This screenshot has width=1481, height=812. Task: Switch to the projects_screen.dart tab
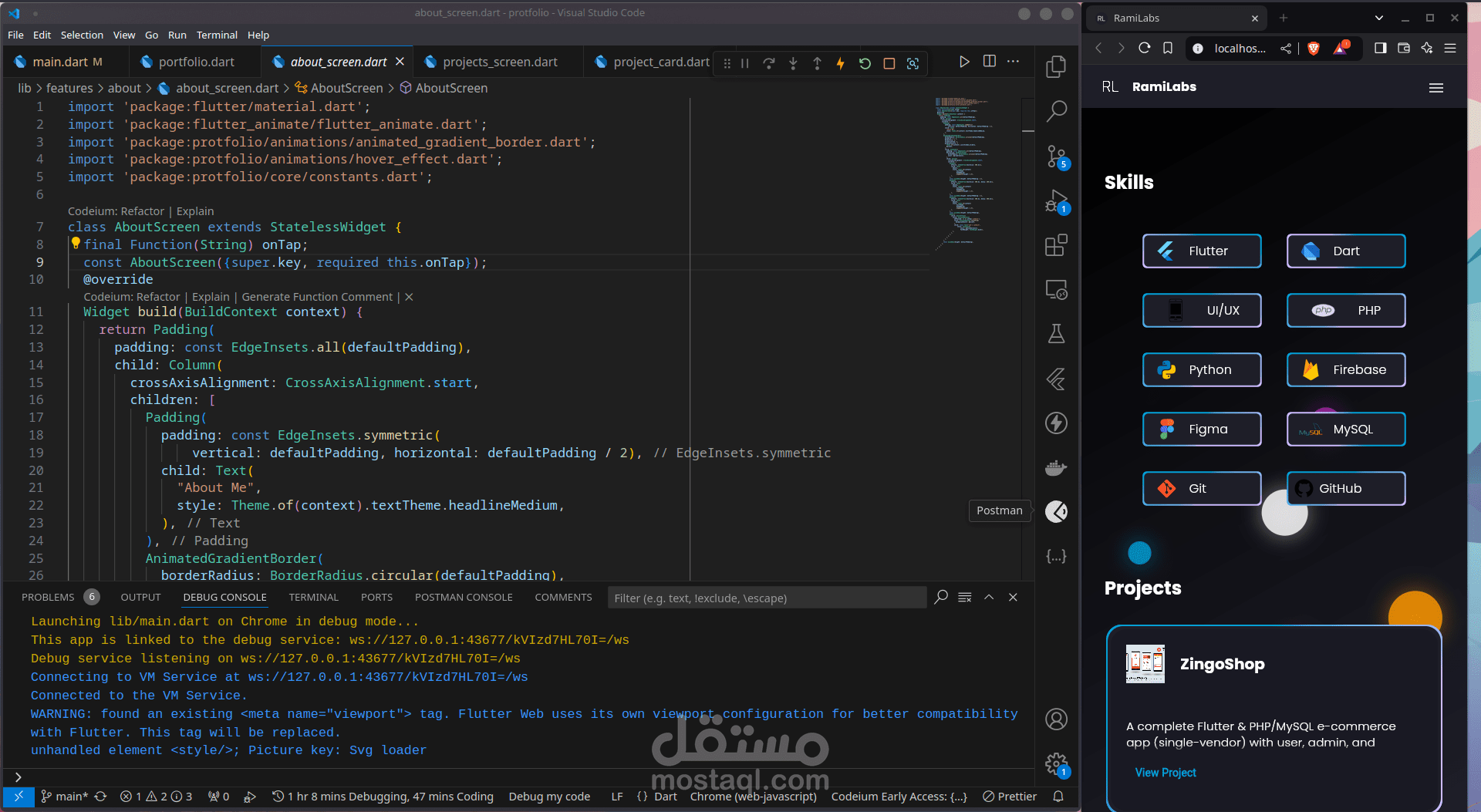[500, 62]
